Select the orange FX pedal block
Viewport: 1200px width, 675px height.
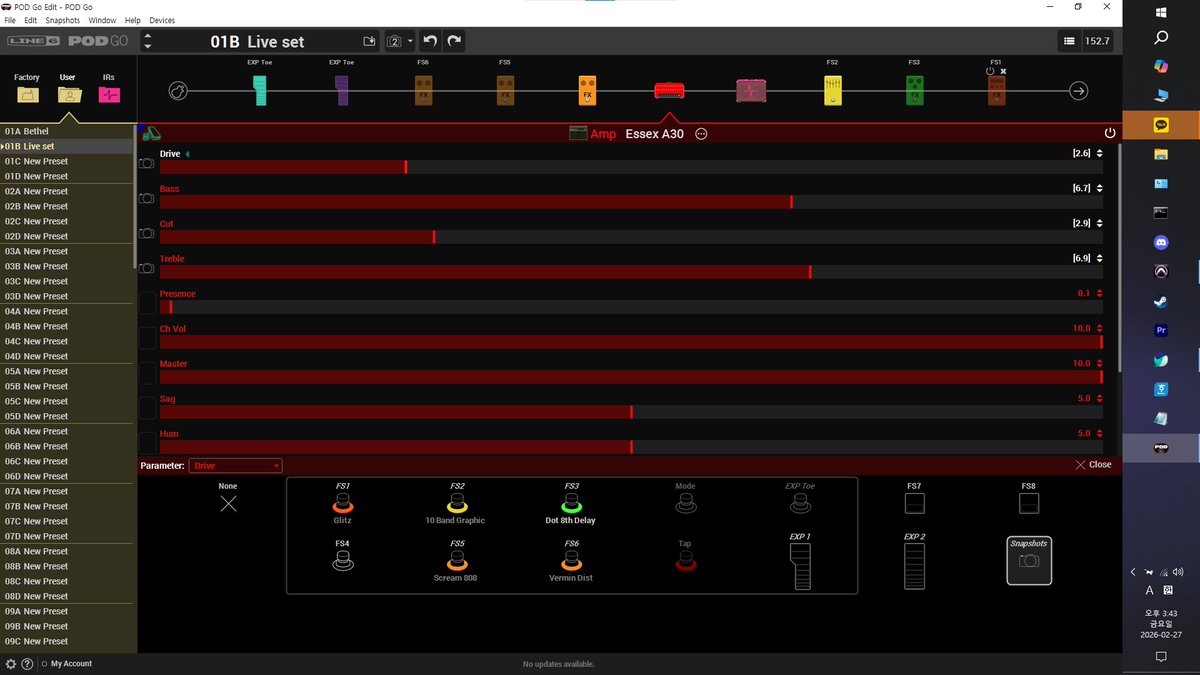(588, 91)
